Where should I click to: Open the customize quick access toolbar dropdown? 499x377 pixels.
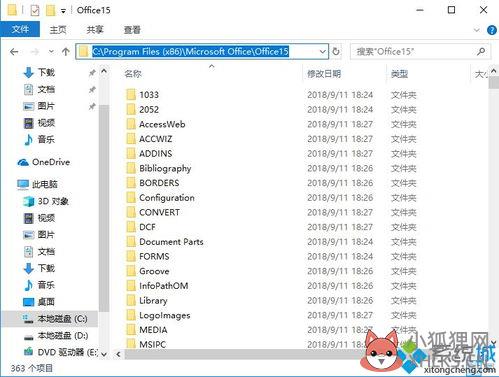[x=63, y=11]
